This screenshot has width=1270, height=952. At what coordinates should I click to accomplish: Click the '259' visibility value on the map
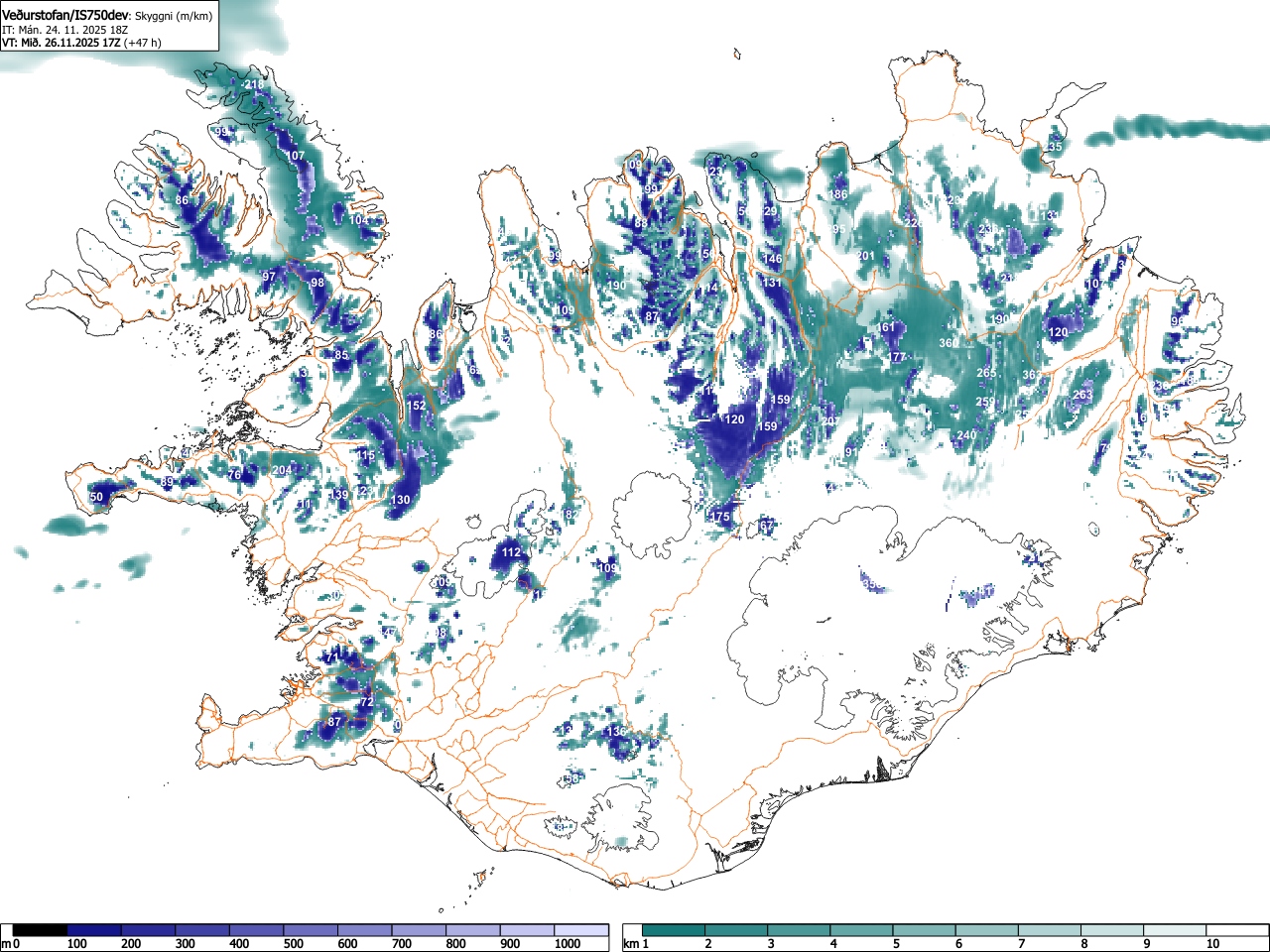985,402
